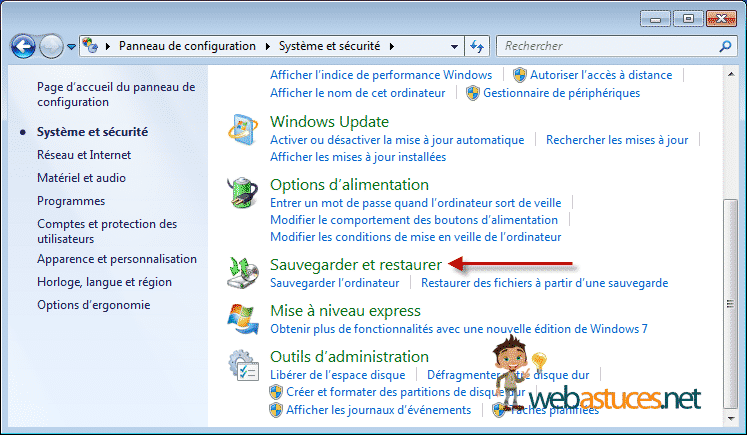Close the Control Panel window
747x435 pixels.
point(721,19)
